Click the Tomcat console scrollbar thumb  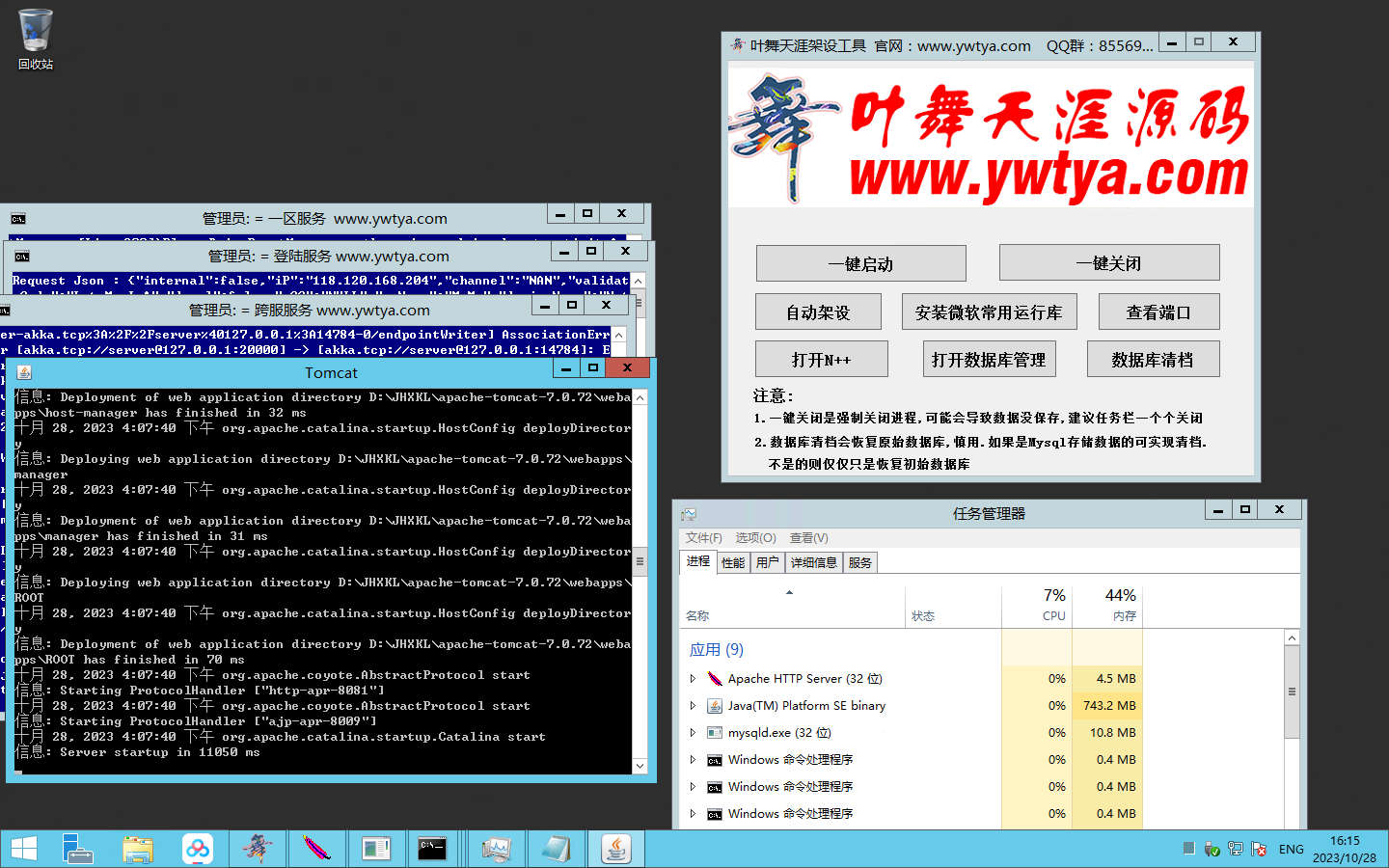[640, 560]
